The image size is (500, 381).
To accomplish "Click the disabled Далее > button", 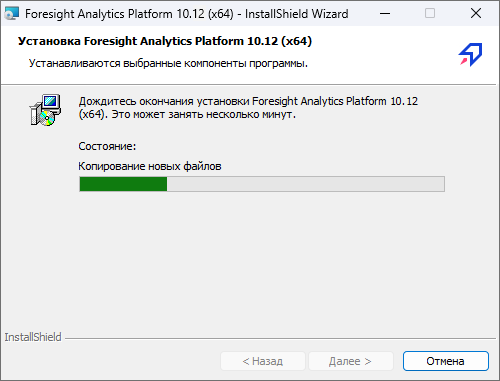I will [351, 361].
